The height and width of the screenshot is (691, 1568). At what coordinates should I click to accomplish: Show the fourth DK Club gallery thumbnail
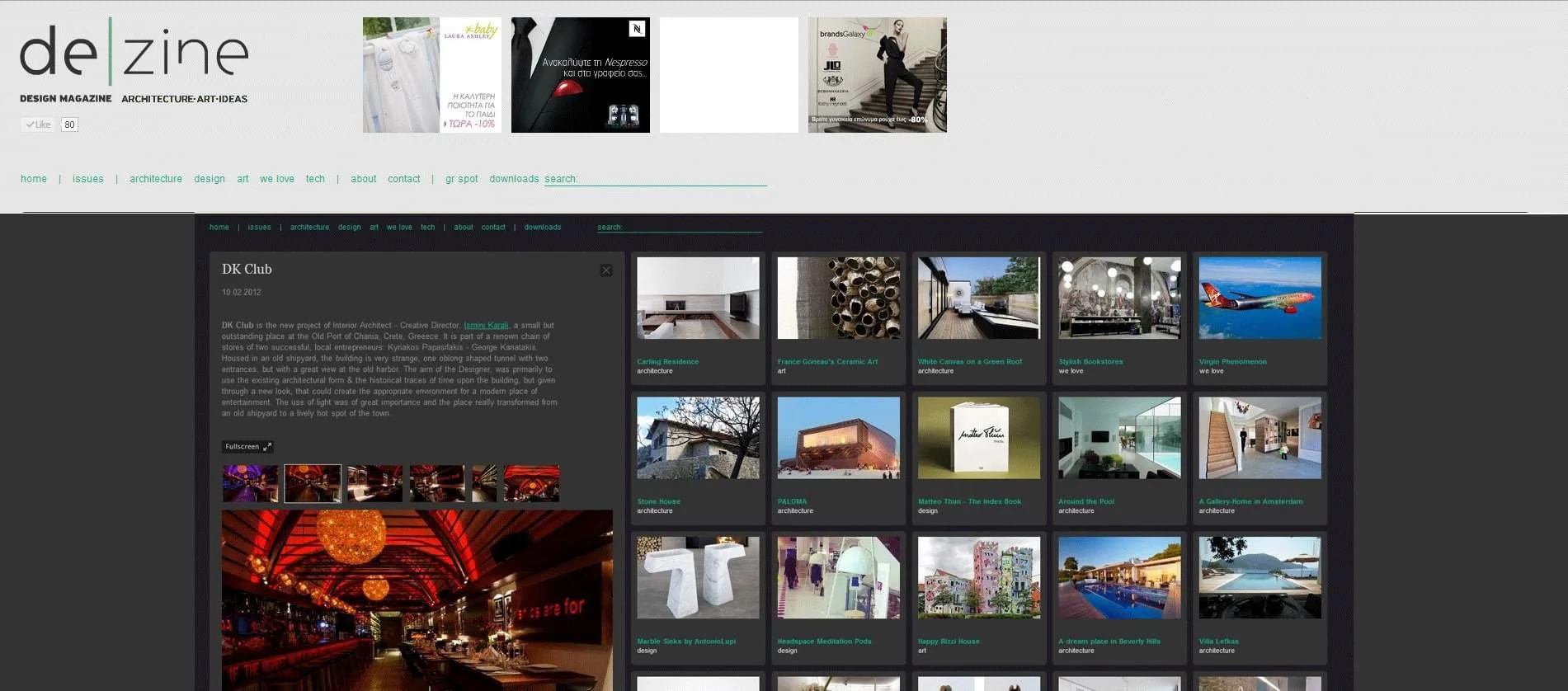(x=437, y=483)
